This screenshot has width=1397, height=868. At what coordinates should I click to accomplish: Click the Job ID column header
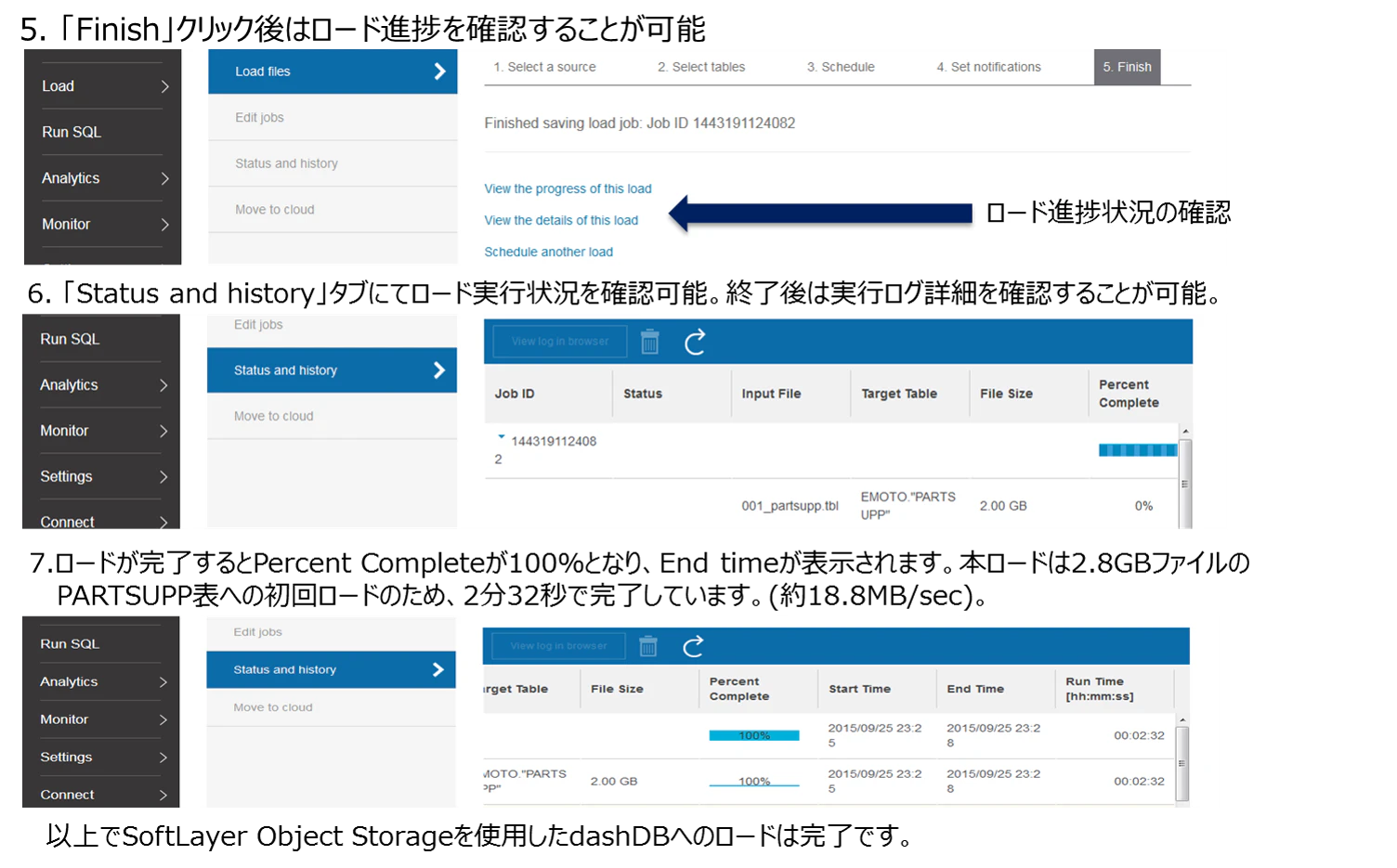point(548,394)
